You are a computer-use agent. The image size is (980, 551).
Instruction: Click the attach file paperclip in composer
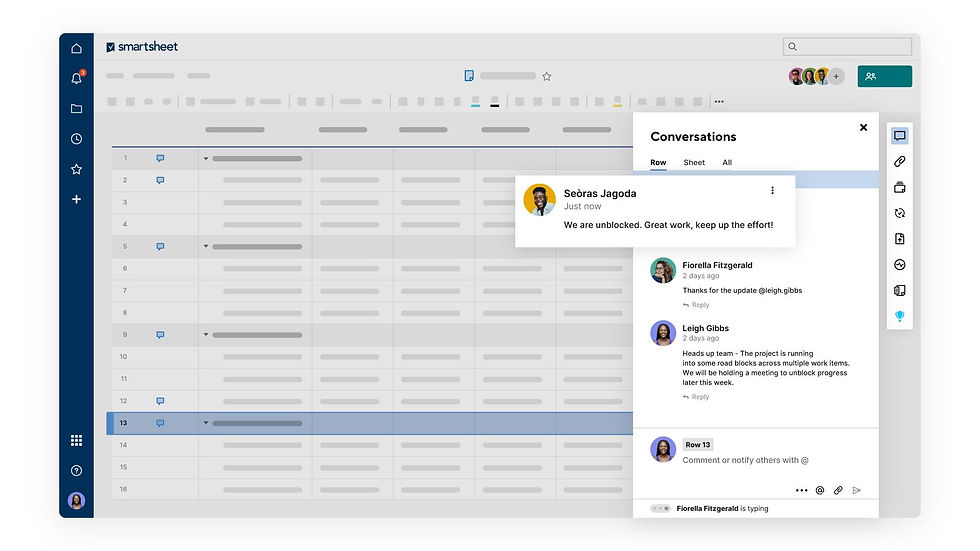pyautogui.click(x=838, y=490)
